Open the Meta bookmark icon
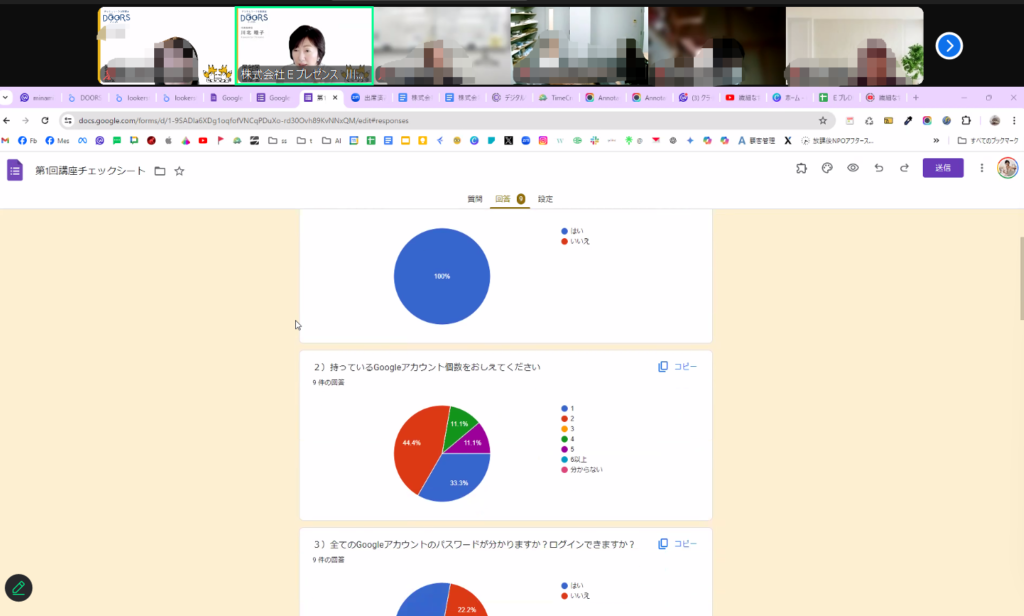 coord(82,140)
